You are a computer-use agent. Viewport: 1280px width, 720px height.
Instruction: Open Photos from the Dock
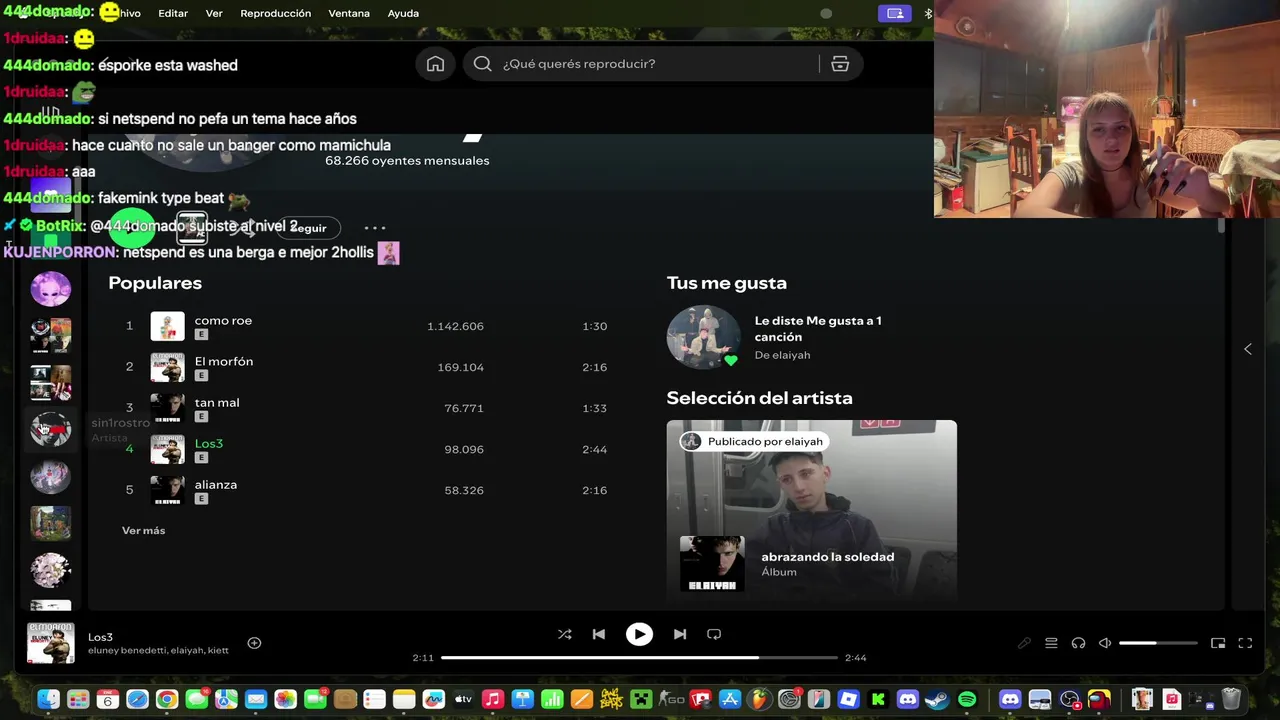(x=285, y=699)
